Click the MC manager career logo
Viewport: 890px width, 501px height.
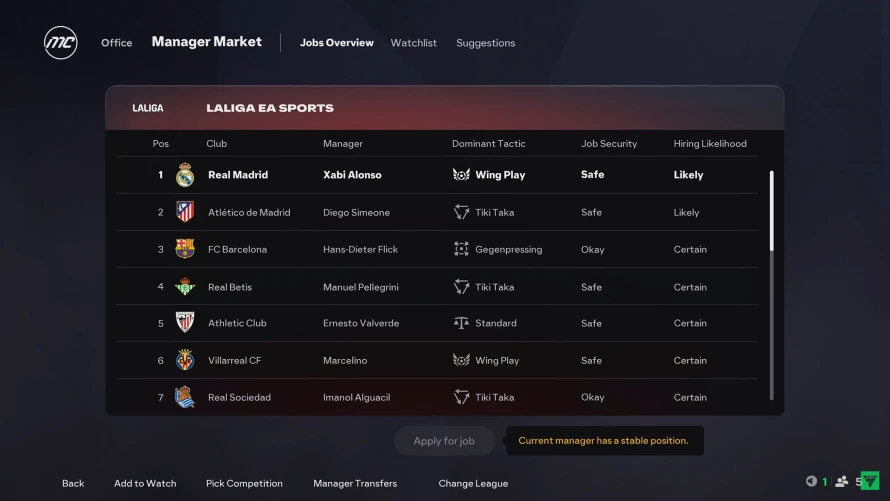pyautogui.click(x=61, y=43)
